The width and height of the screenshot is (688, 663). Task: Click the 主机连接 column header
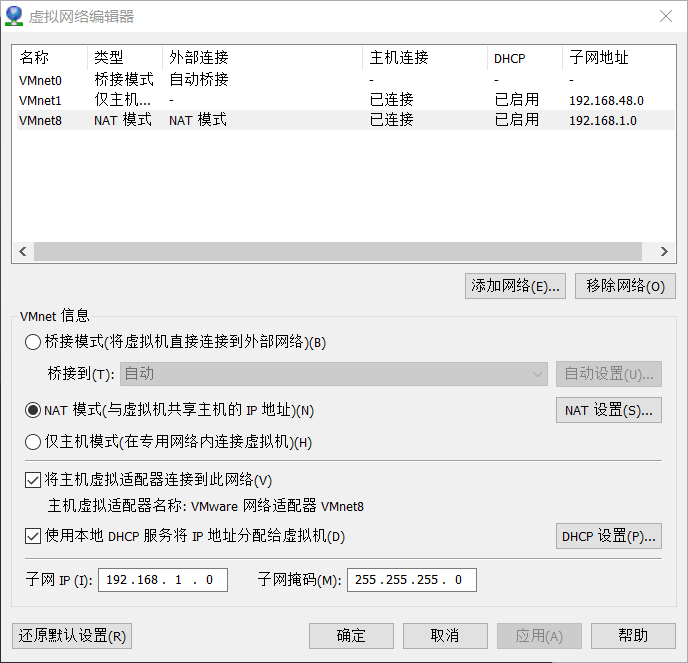tap(425, 57)
